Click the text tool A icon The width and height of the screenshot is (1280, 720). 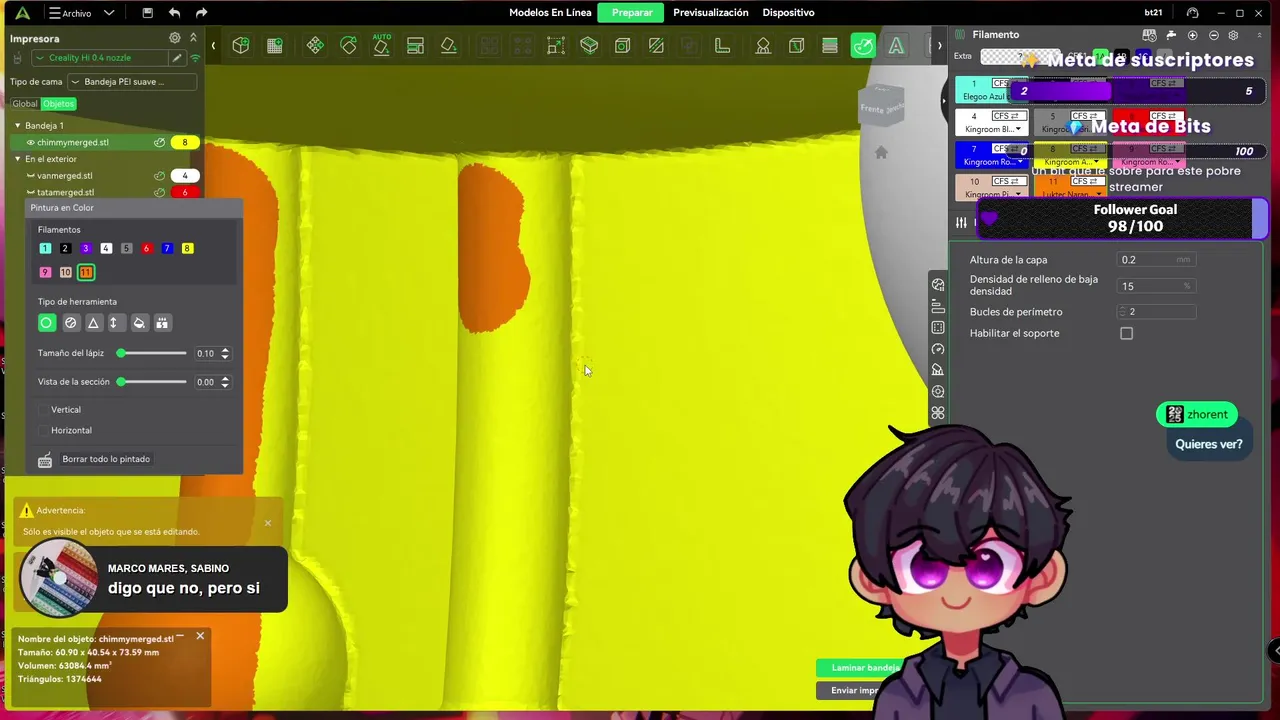[x=896, y=45]
